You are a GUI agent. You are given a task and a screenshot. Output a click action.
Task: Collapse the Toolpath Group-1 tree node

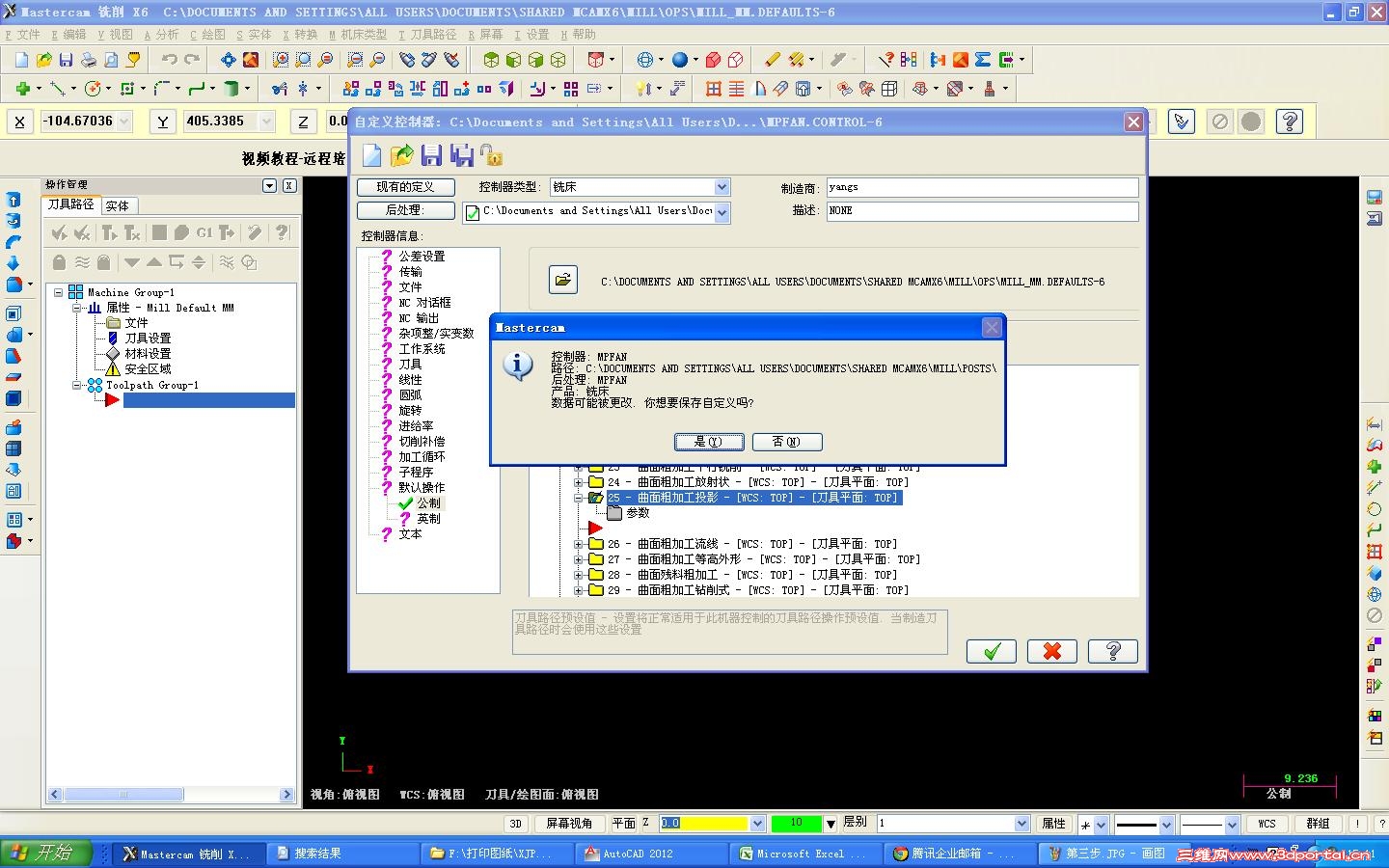click(77, 385)
